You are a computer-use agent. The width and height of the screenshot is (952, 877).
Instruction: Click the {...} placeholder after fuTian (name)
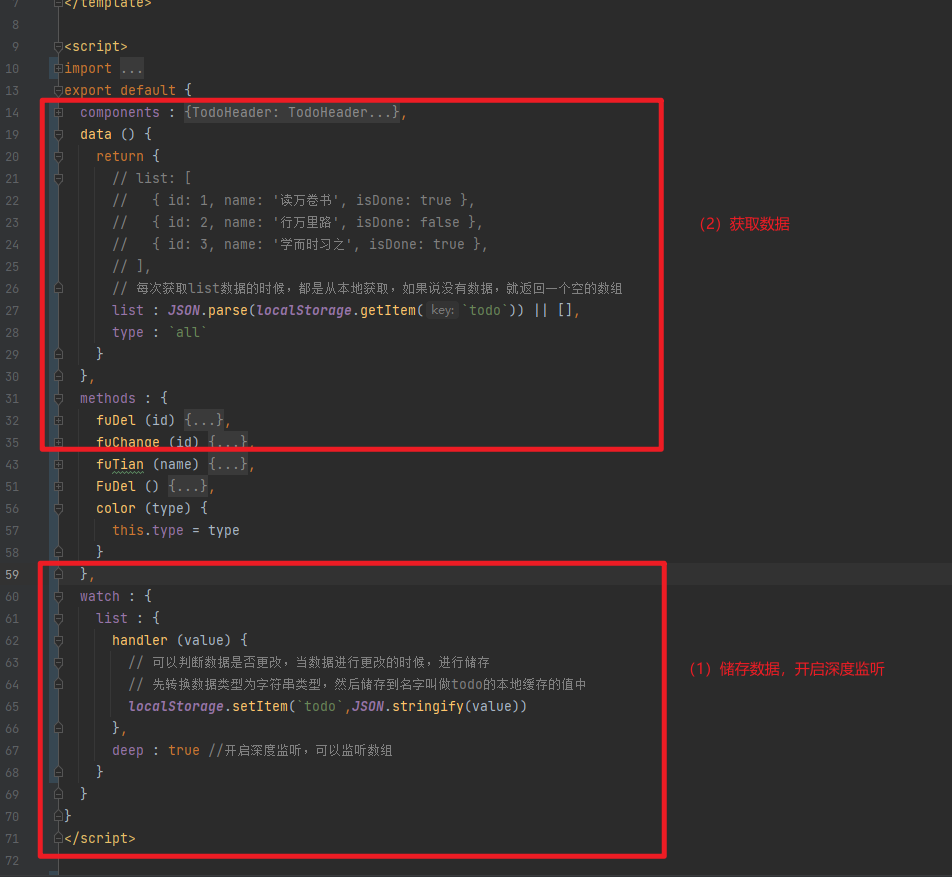point(228,465)
